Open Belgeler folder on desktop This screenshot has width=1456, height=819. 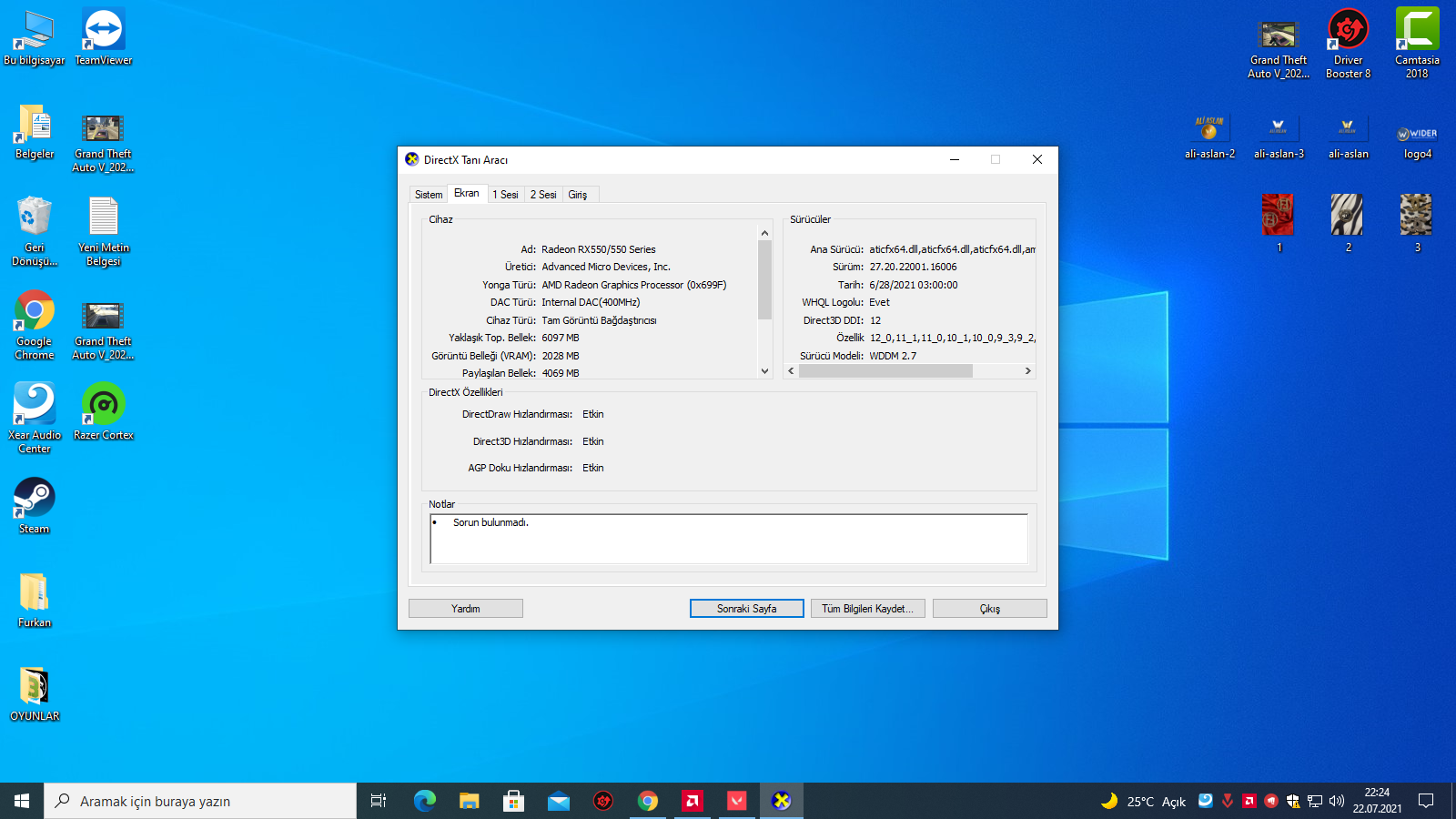point(34,132)
